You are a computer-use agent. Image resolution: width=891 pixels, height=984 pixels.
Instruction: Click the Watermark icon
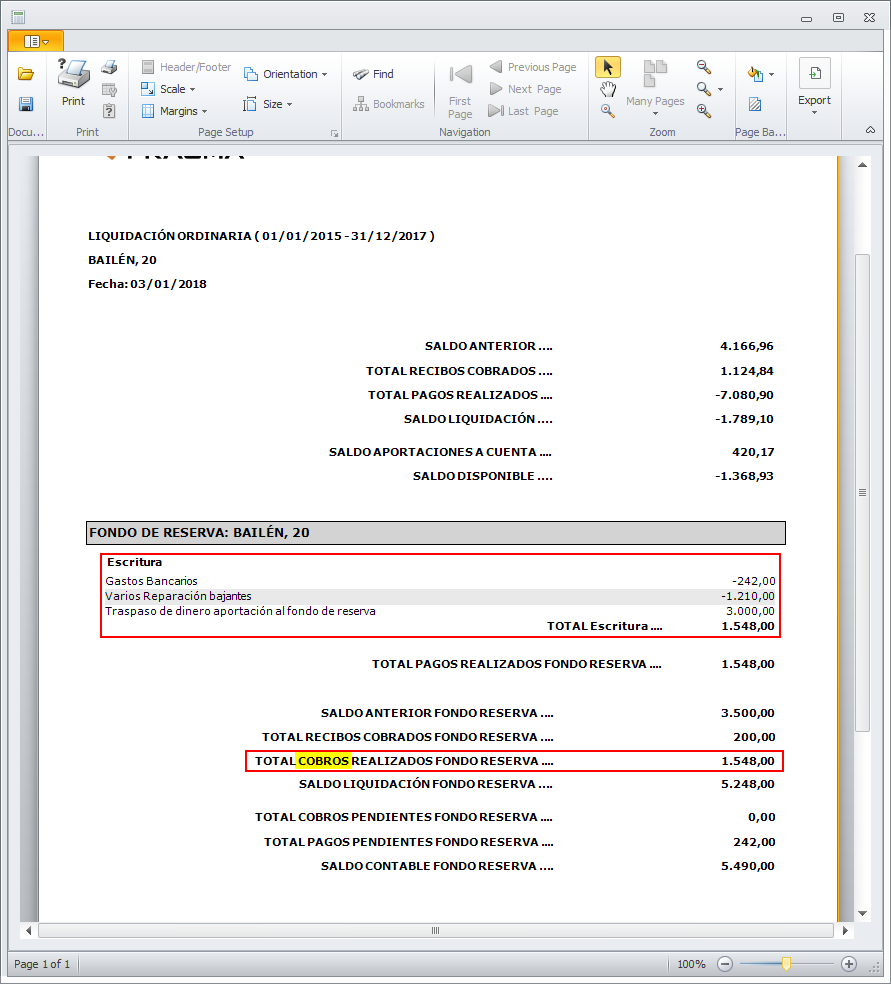[755, 104]
